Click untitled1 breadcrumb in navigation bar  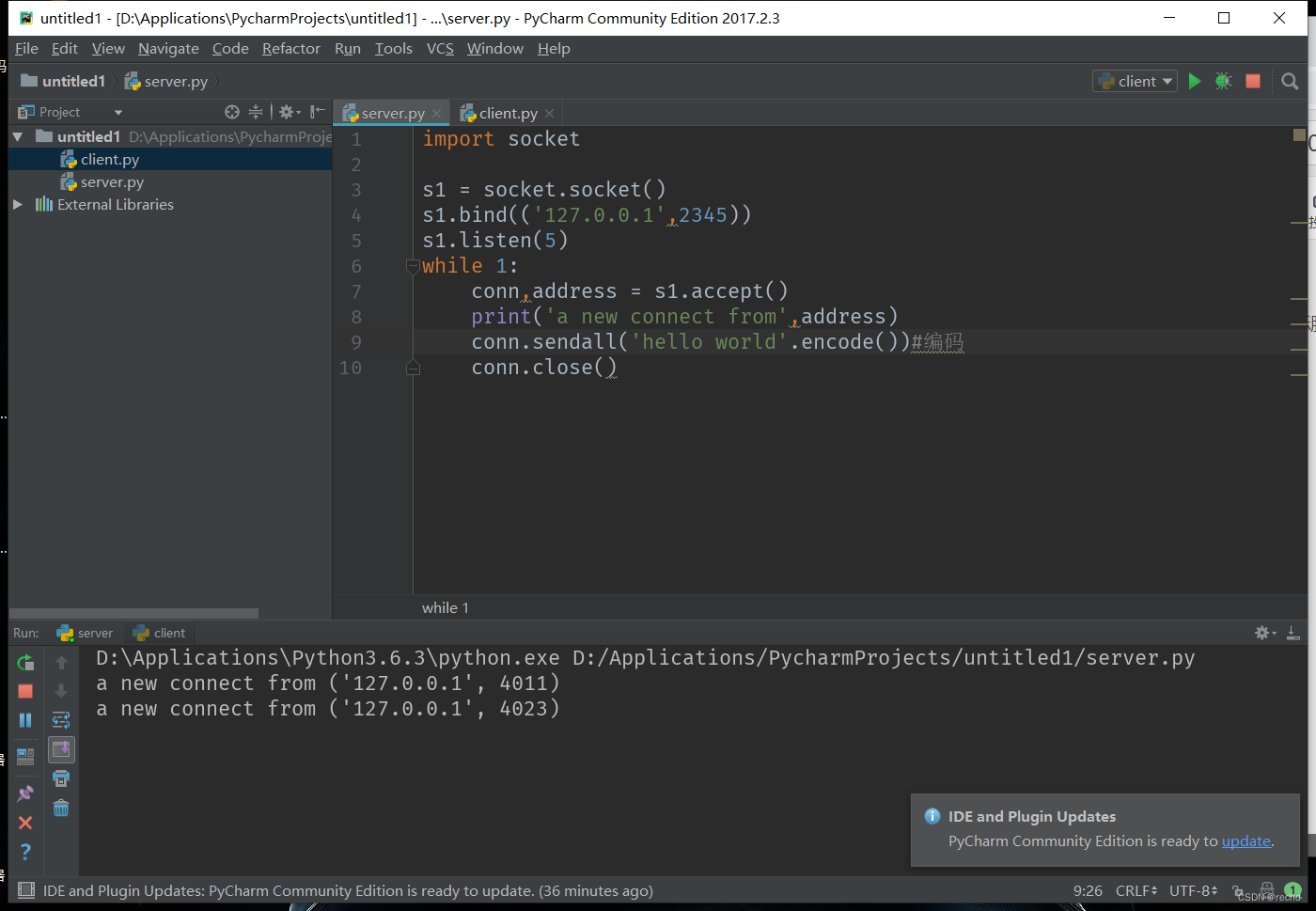point(63,82)
